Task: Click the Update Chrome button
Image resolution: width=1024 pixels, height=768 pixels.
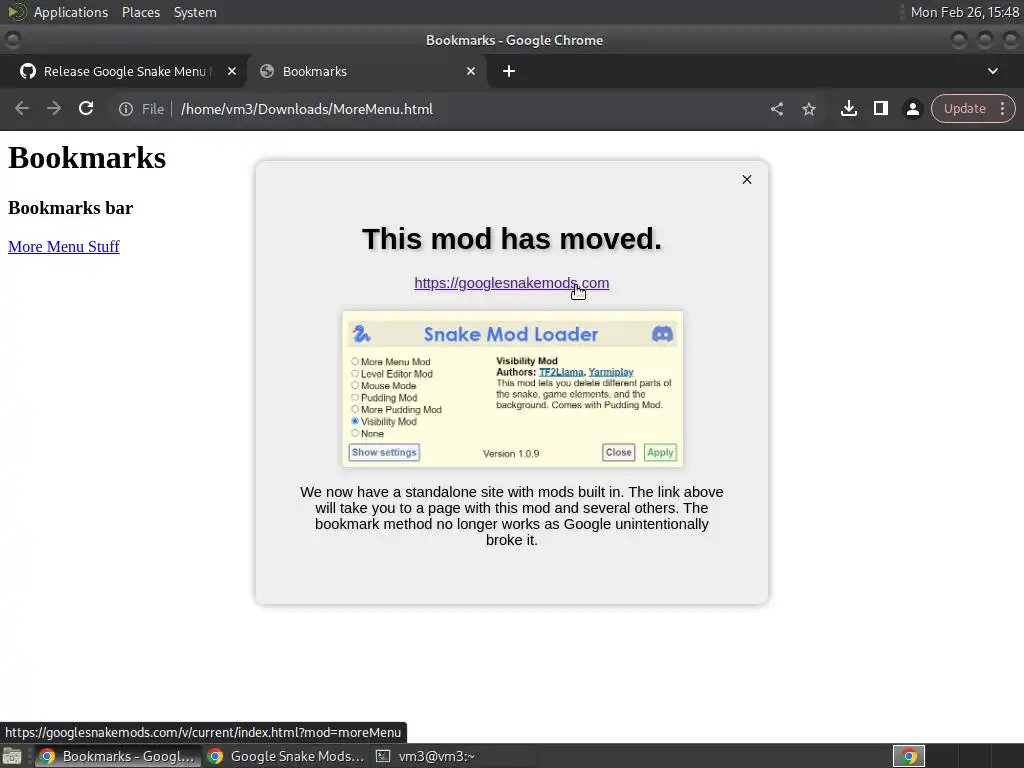Action: (964, 108)
